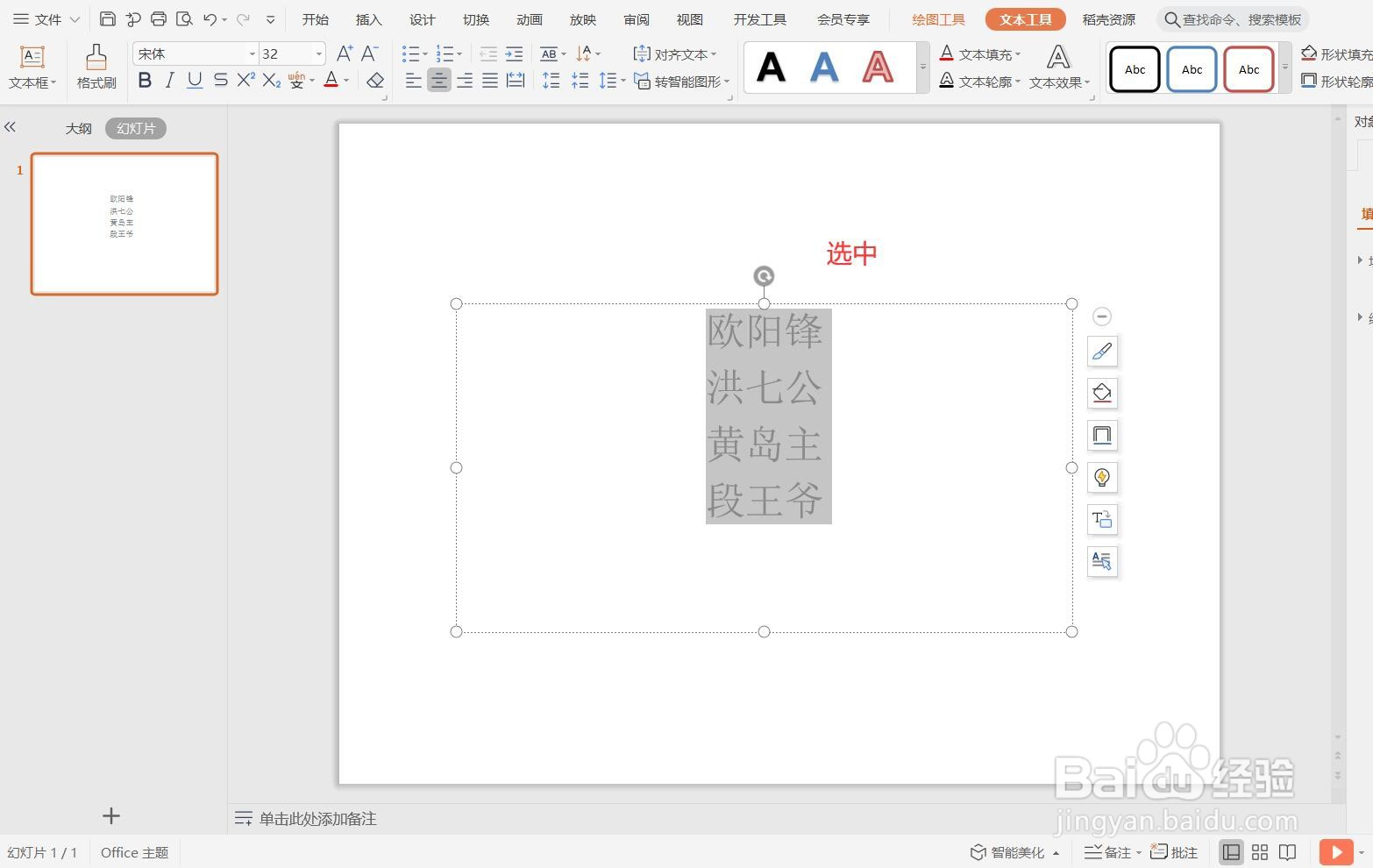This screenshot has width=1373, height=868.
Task: Expand the Abc shape style gallery
Action: coord(1285,67)
